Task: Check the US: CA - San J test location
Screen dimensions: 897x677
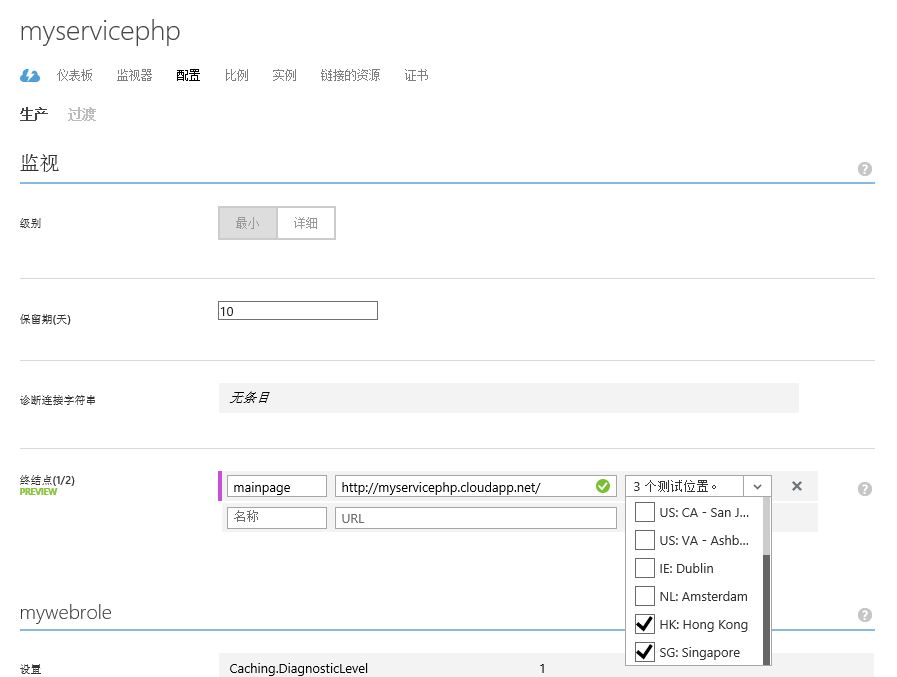Action: [x=644, y=512]
